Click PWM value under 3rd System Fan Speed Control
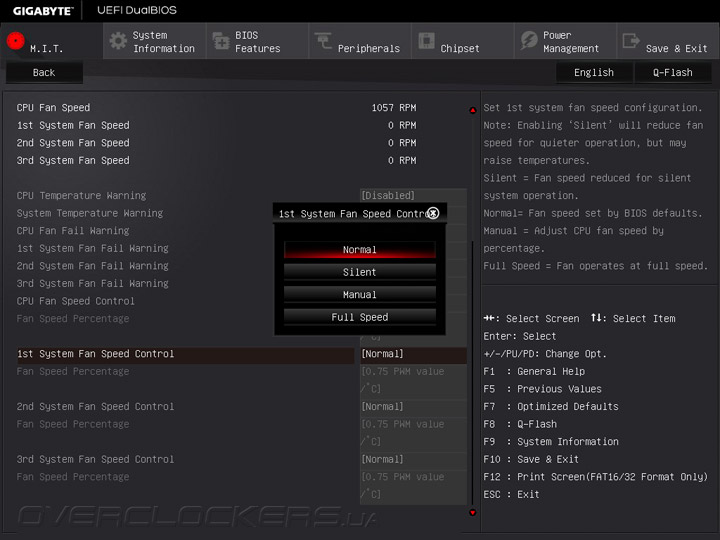Screen dimensions: 720x540 click(413, 485)
